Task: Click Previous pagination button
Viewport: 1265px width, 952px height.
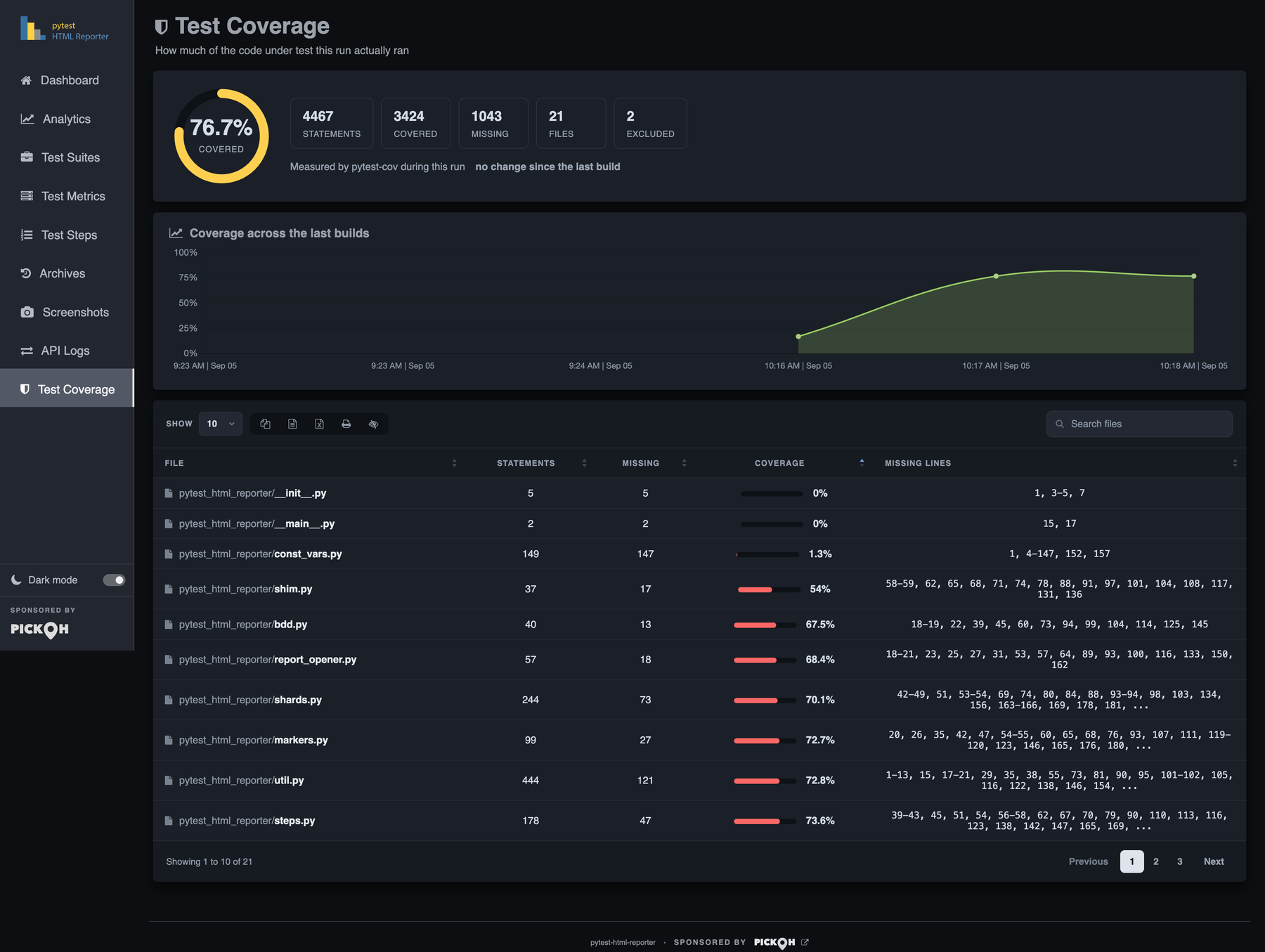Action: tap(1089, 861)
